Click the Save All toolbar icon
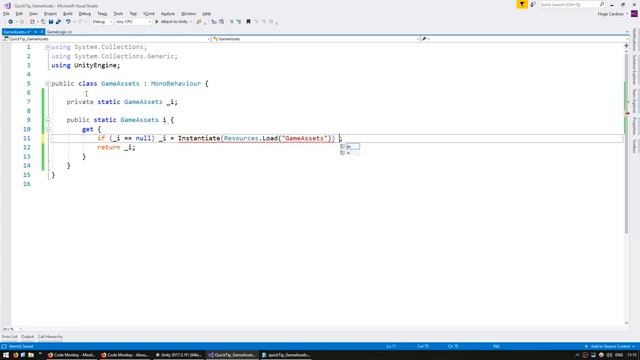 click(x=58, y=22)
